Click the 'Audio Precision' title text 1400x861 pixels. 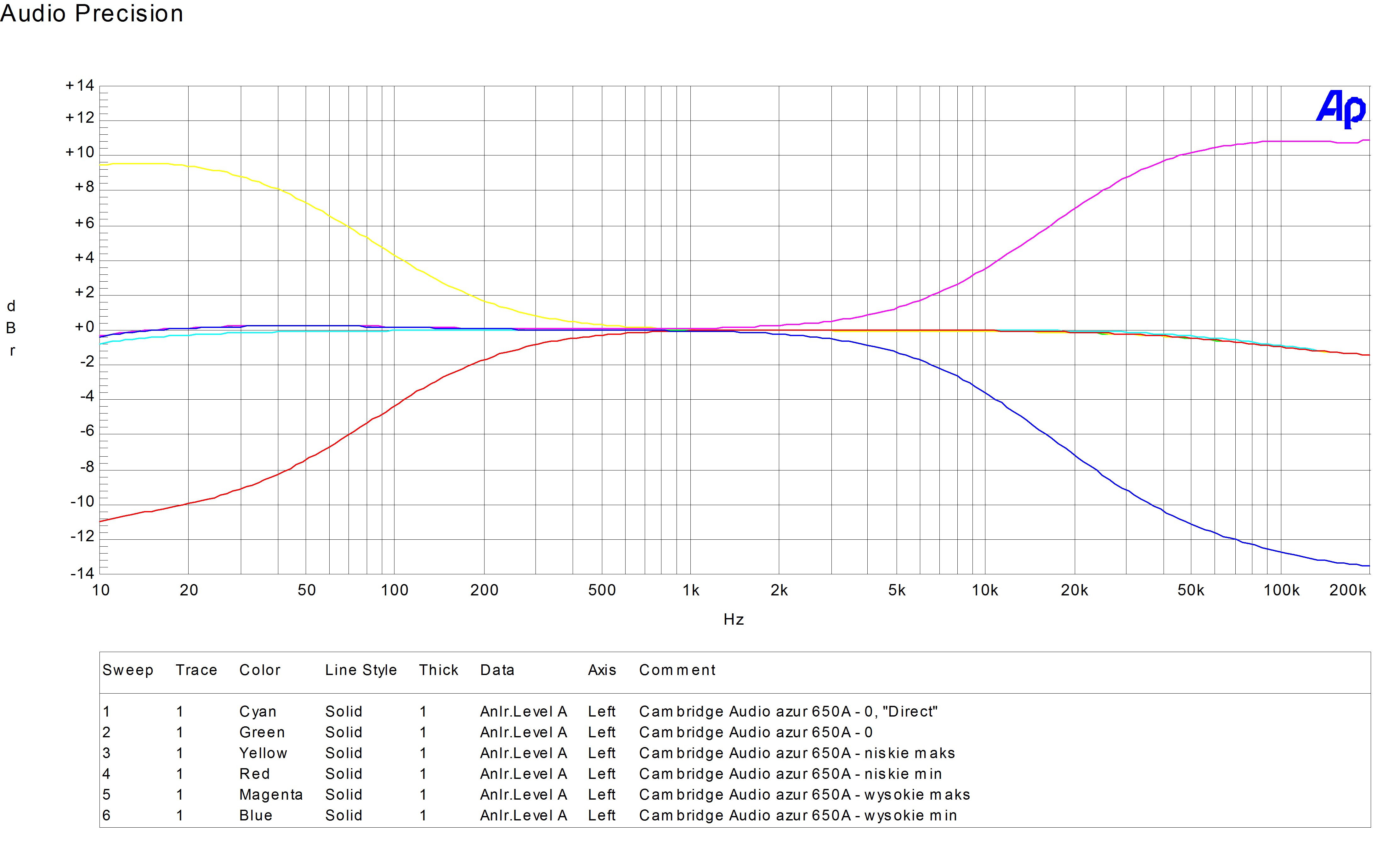92,13
